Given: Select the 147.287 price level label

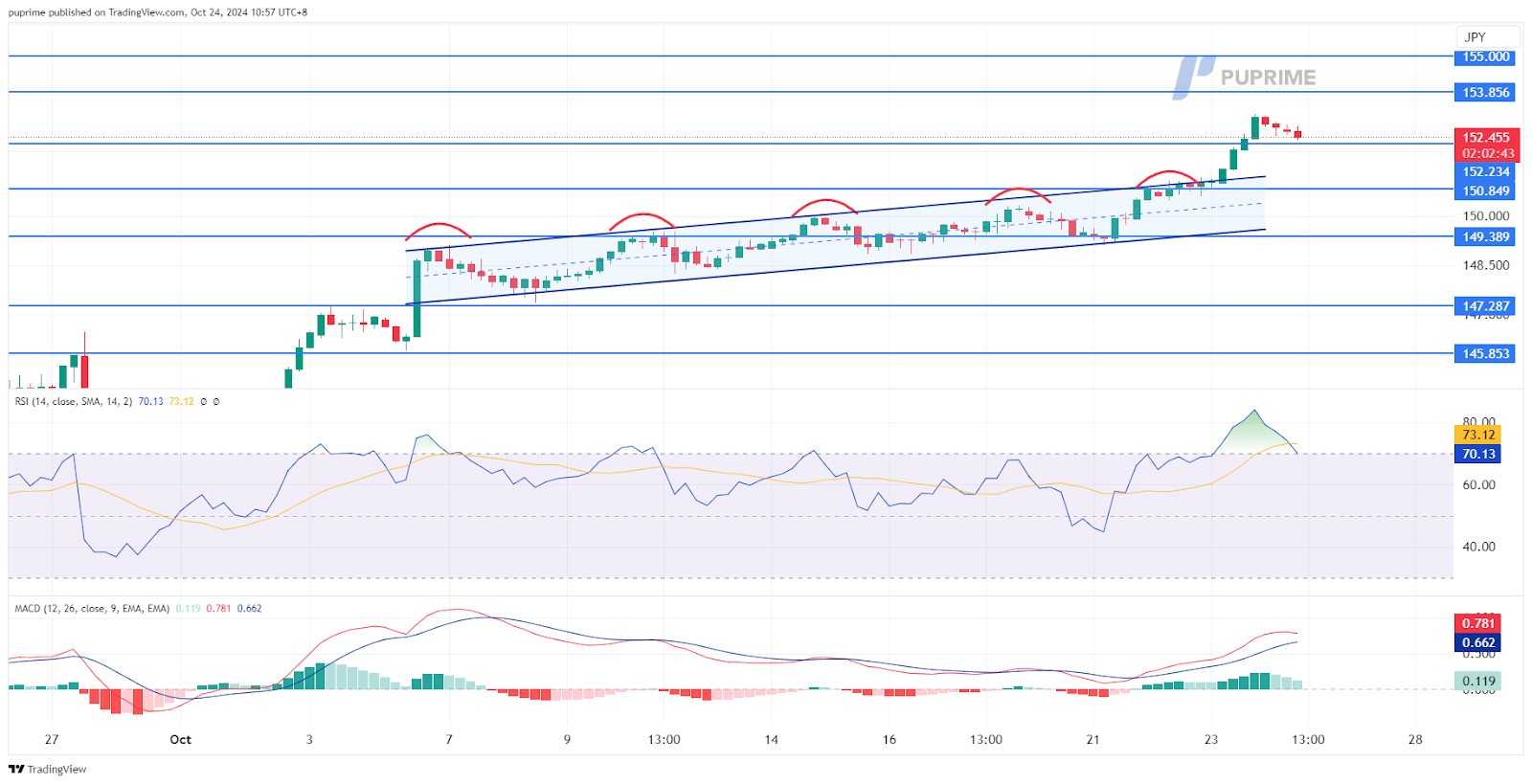Looking at the screenshot, I should 1486,306.
